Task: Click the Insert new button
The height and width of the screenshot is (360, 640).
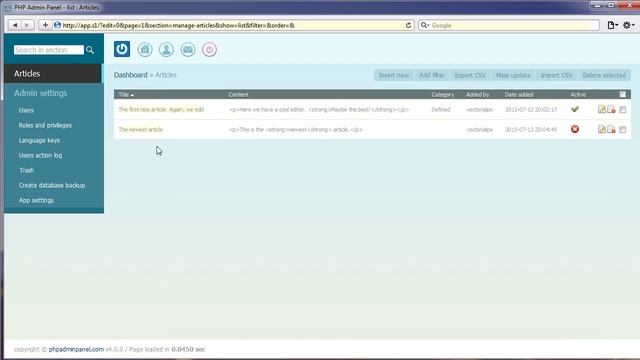Action: coord(393,75)
